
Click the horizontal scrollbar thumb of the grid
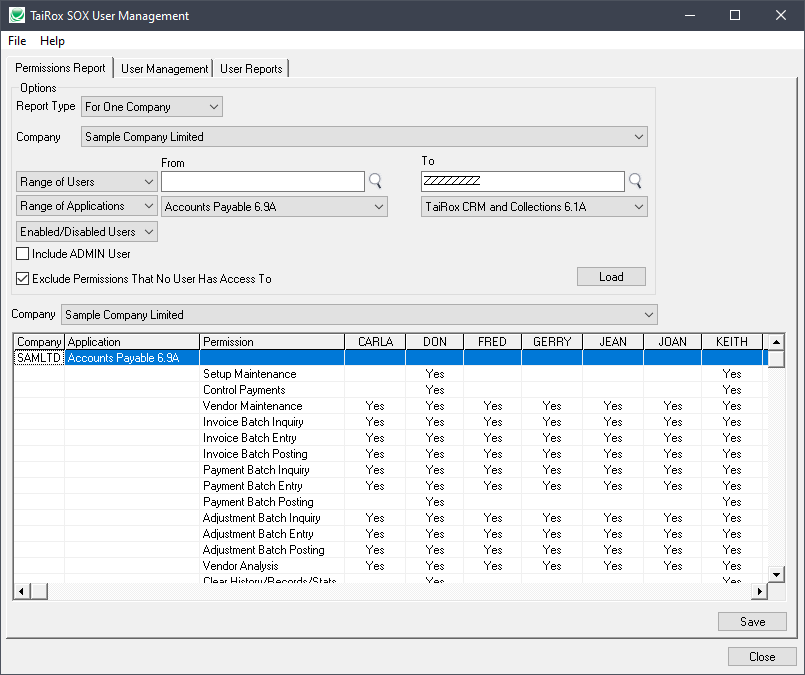[x=39, y=591]
